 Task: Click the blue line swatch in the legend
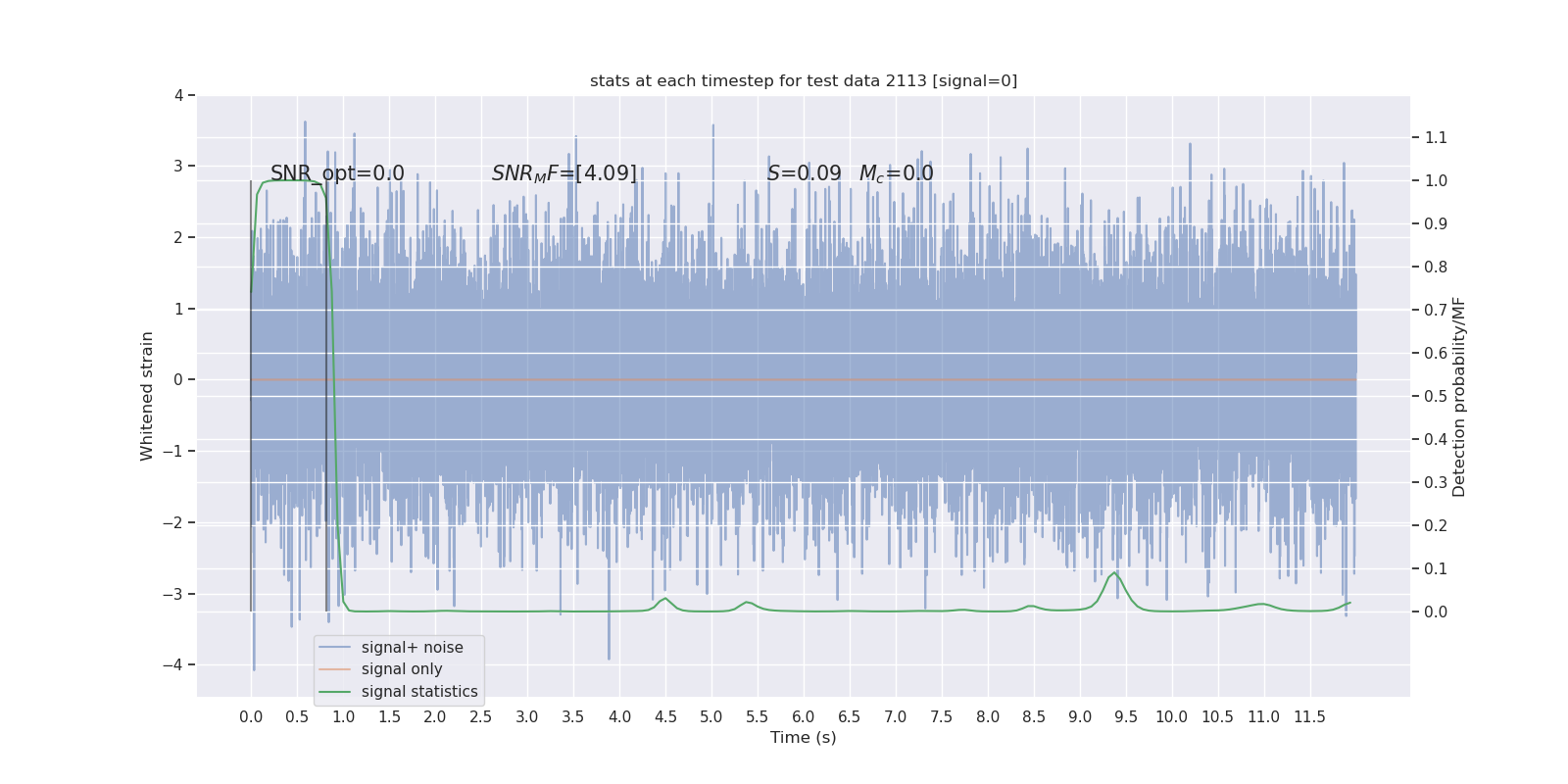pyautogui.click(x=335, y=648)
